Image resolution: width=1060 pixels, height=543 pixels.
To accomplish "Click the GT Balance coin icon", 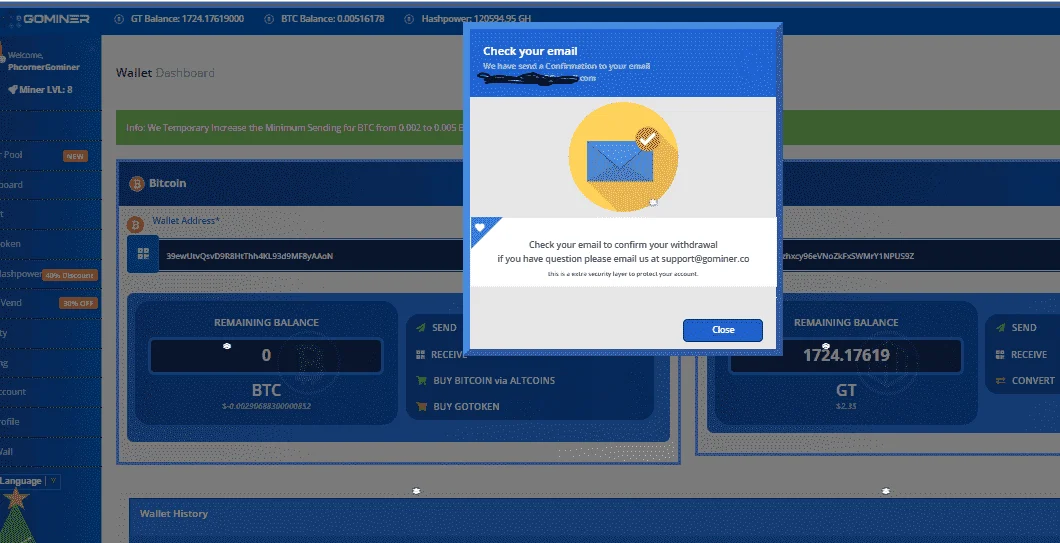I will coord(119,19).
